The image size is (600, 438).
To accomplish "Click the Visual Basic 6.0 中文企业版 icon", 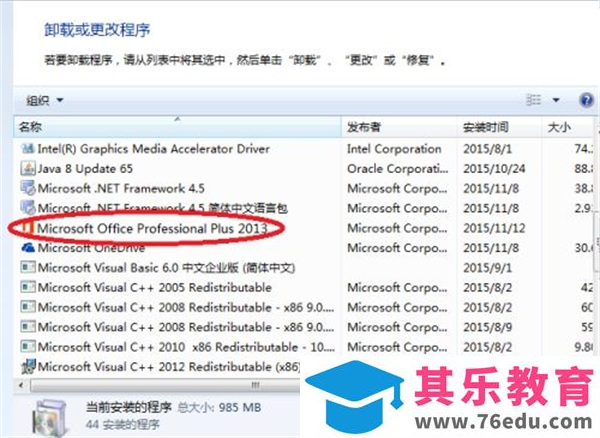I will (x=28, y=267).
